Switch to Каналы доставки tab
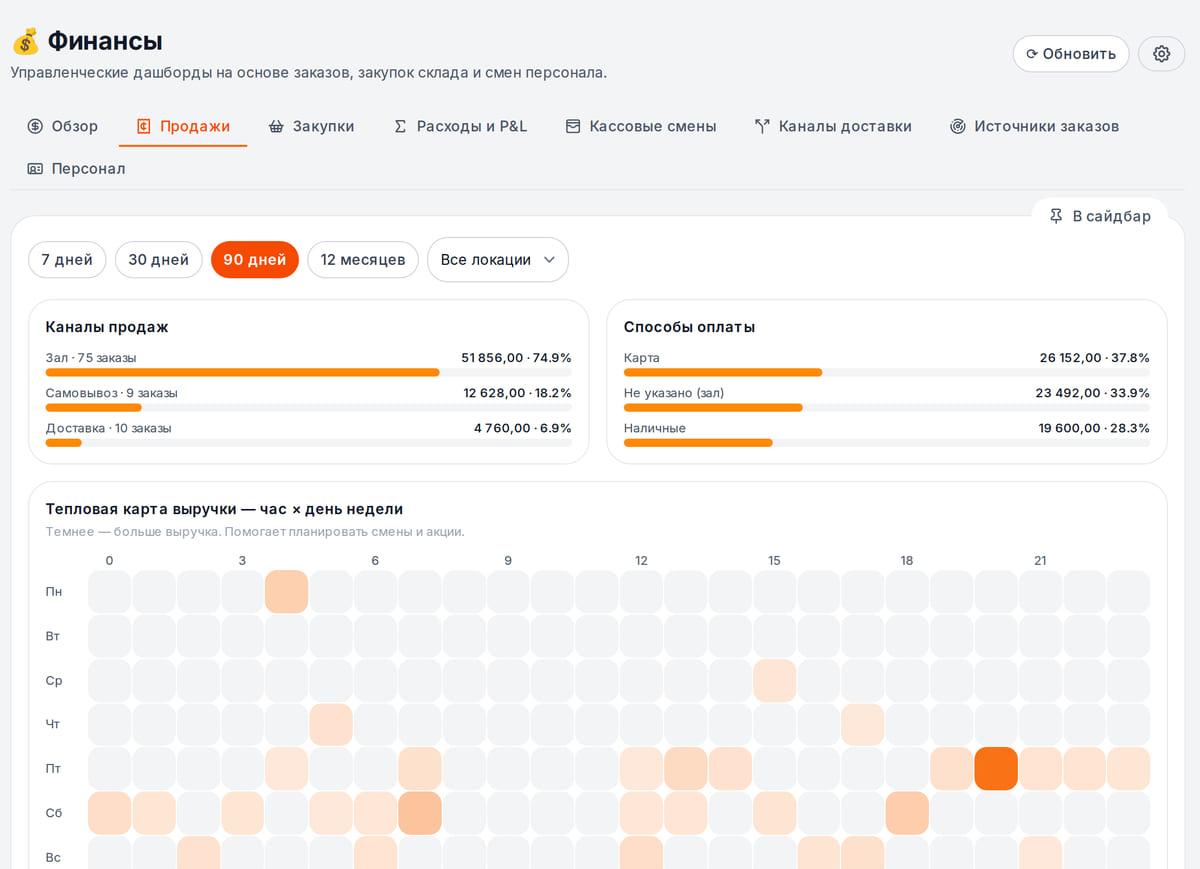 (x=833, y=126)
